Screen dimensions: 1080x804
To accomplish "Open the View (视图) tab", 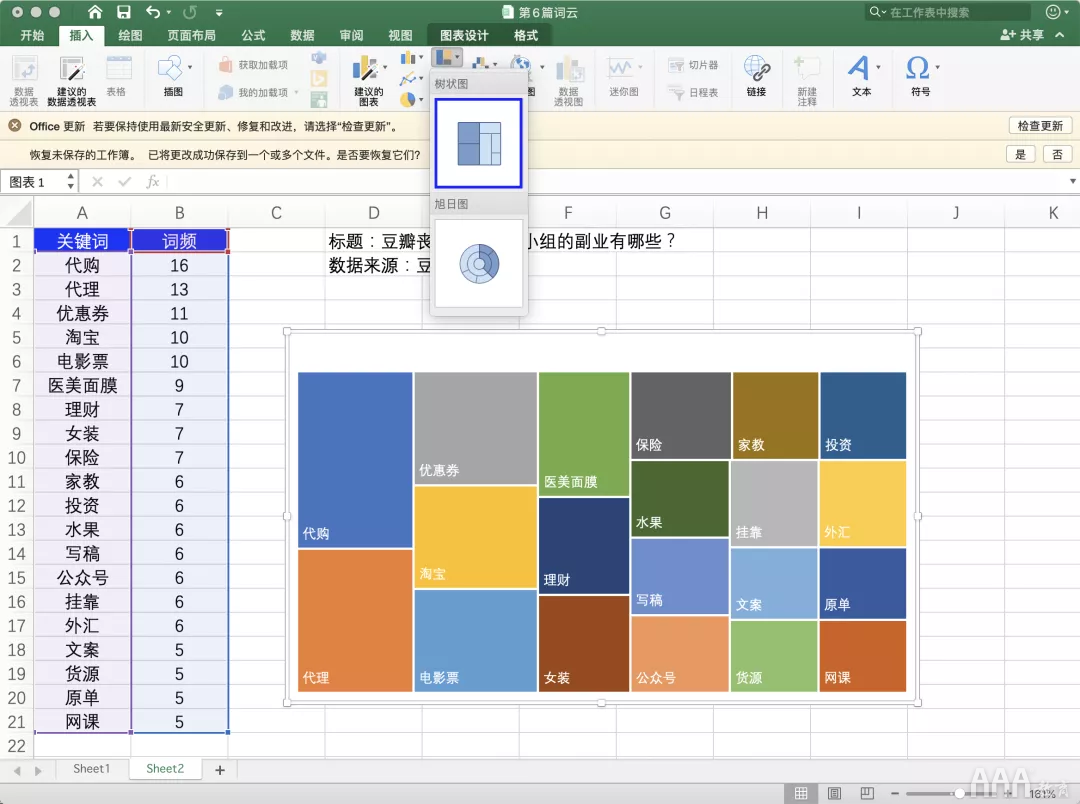I will (x=400, y=35).
